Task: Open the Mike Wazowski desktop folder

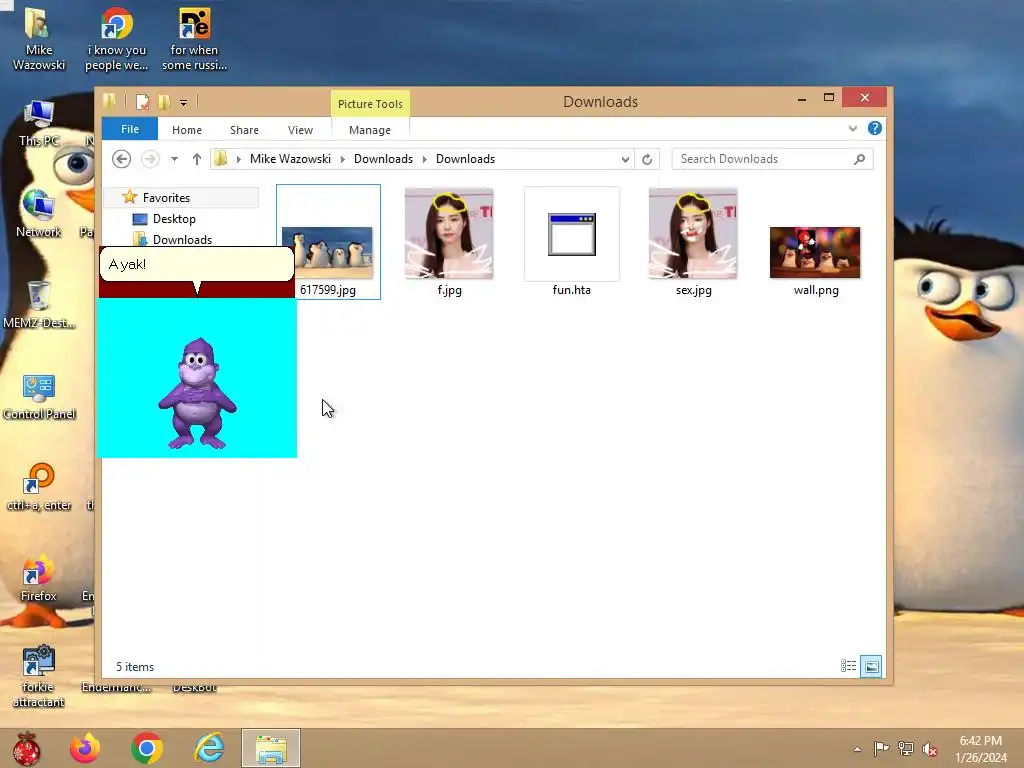Action: click(39, 39)
